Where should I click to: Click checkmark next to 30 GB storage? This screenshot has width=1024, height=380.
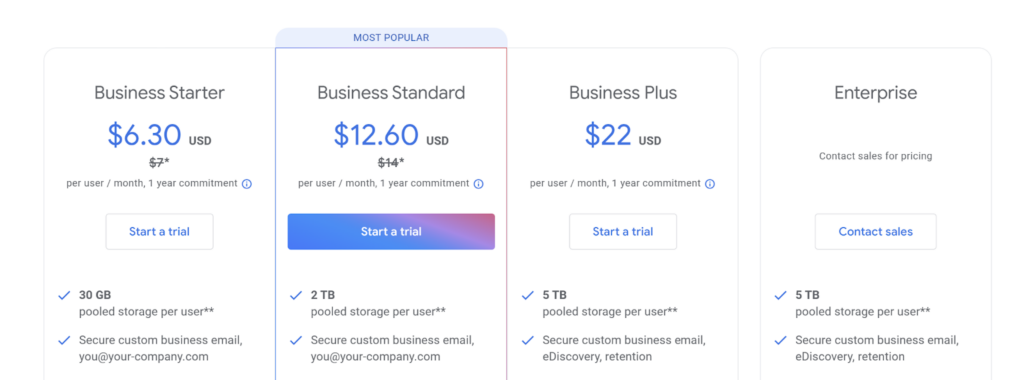pos(64,295)
